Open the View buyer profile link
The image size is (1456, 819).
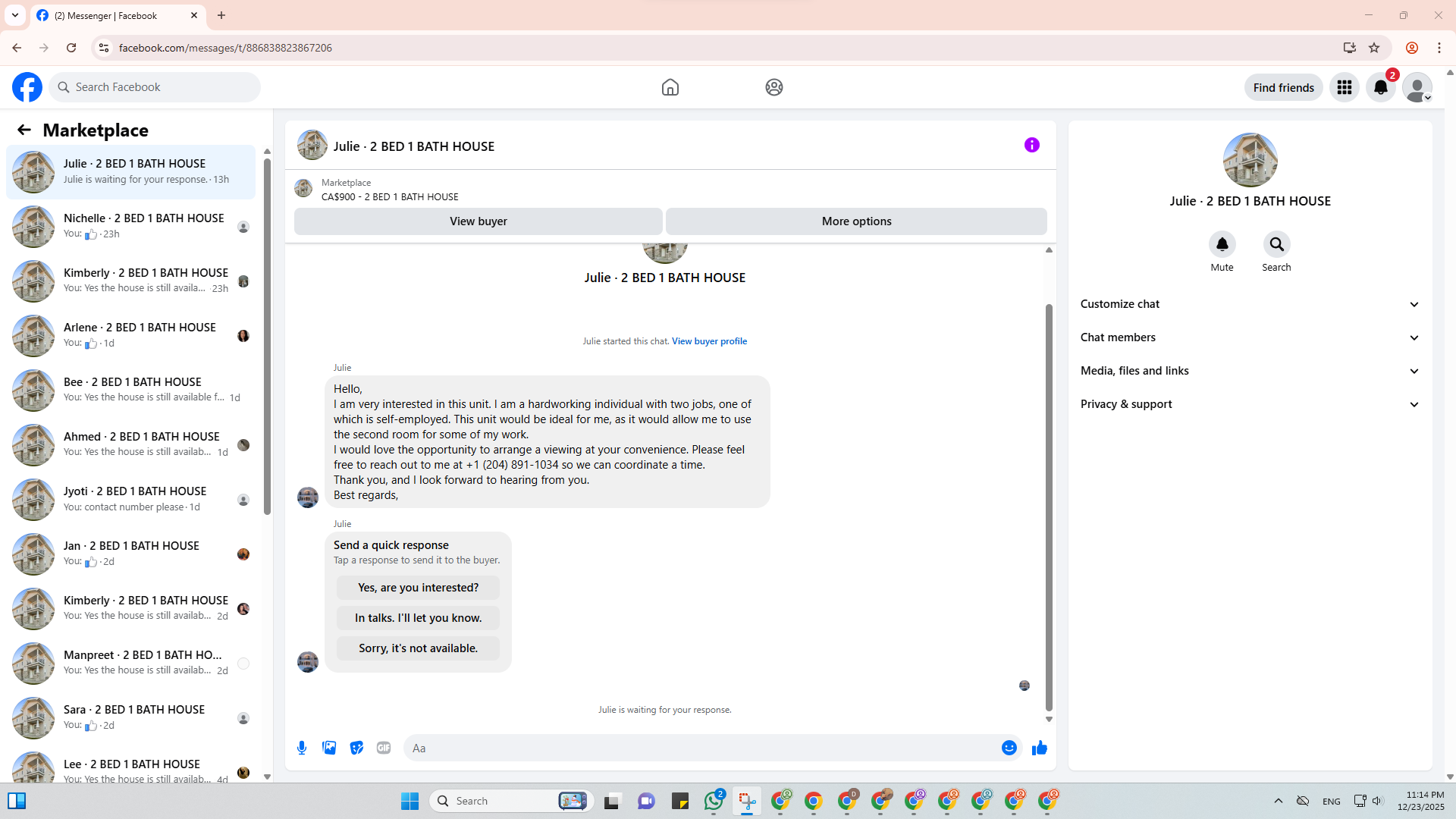pyautogui.click(x=709, y=341)
